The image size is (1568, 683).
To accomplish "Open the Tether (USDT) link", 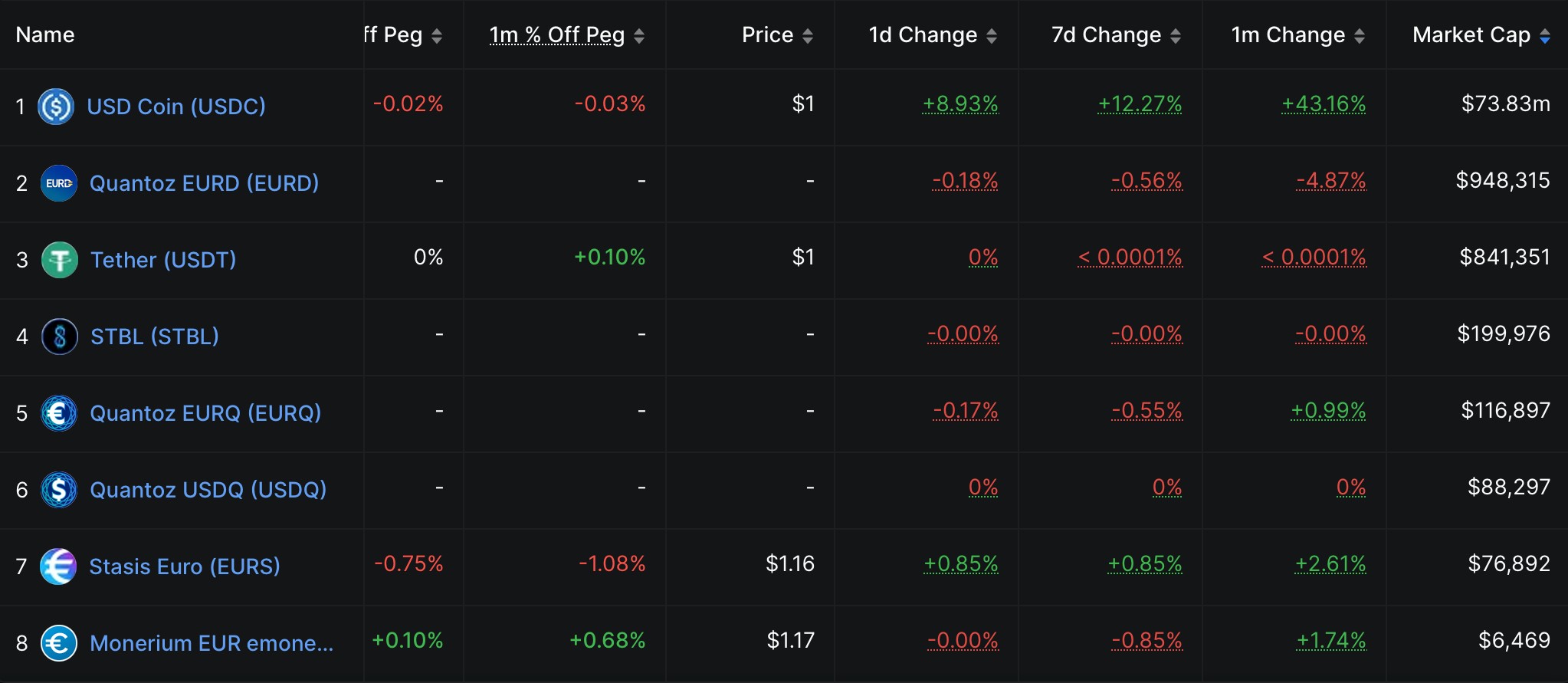I will [x=163, y=260].
